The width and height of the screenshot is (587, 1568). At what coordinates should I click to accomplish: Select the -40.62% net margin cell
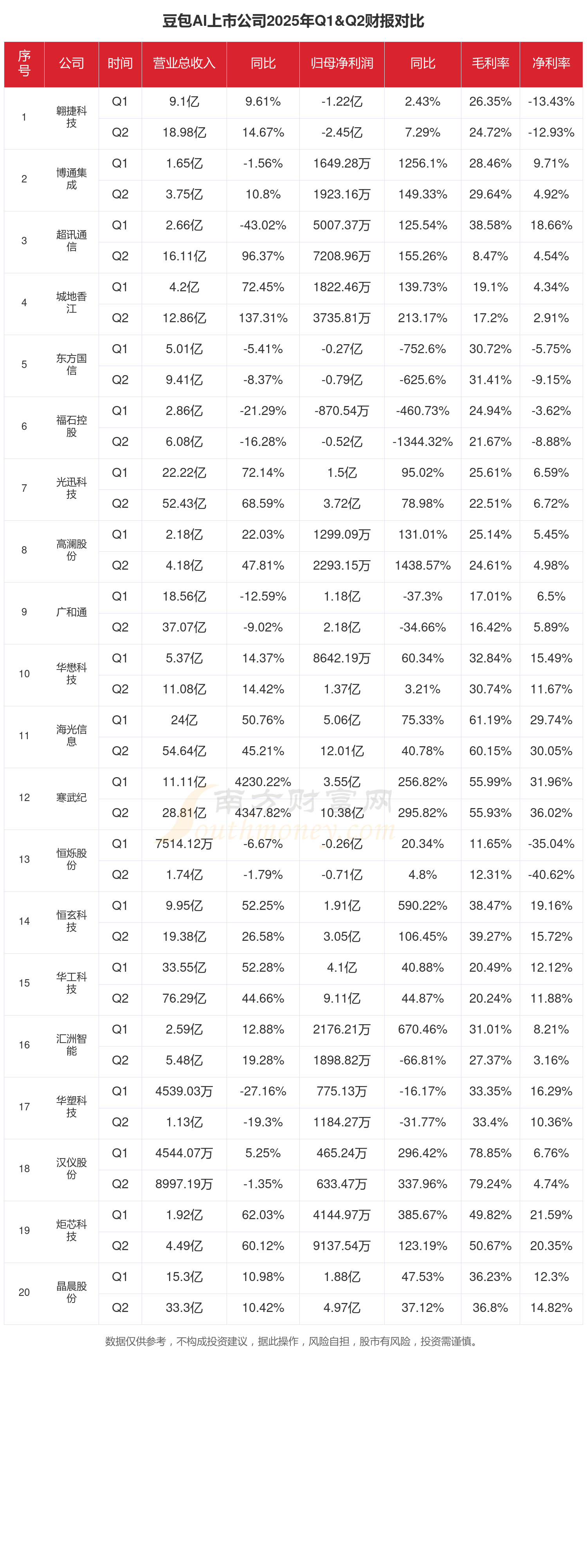(x=551, y=875)
